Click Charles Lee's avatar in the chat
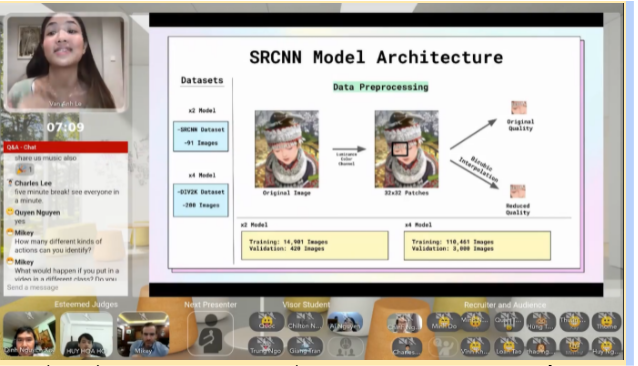The image size is (638, 366). point(10,183)
